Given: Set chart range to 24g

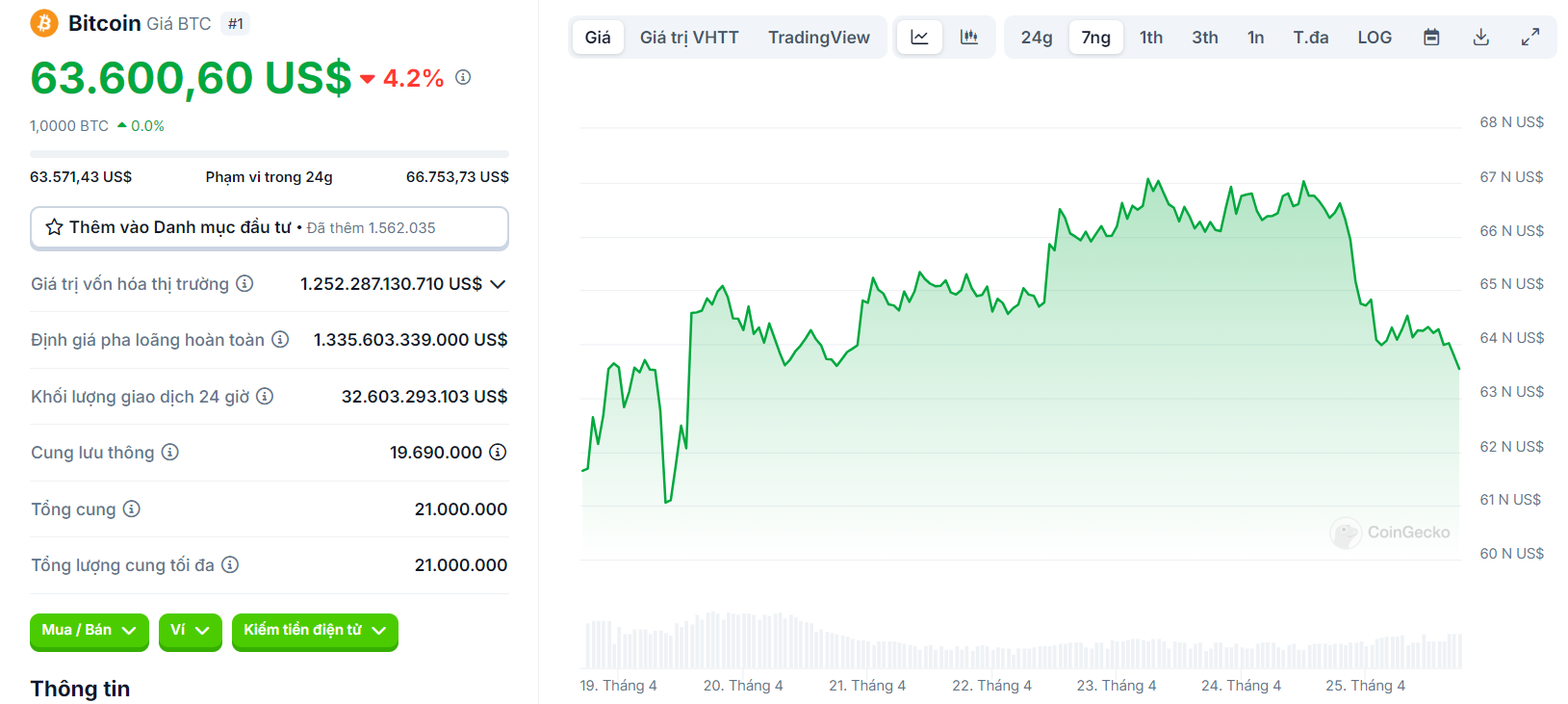Looking at the screenshot, I should pos(1037,38).
